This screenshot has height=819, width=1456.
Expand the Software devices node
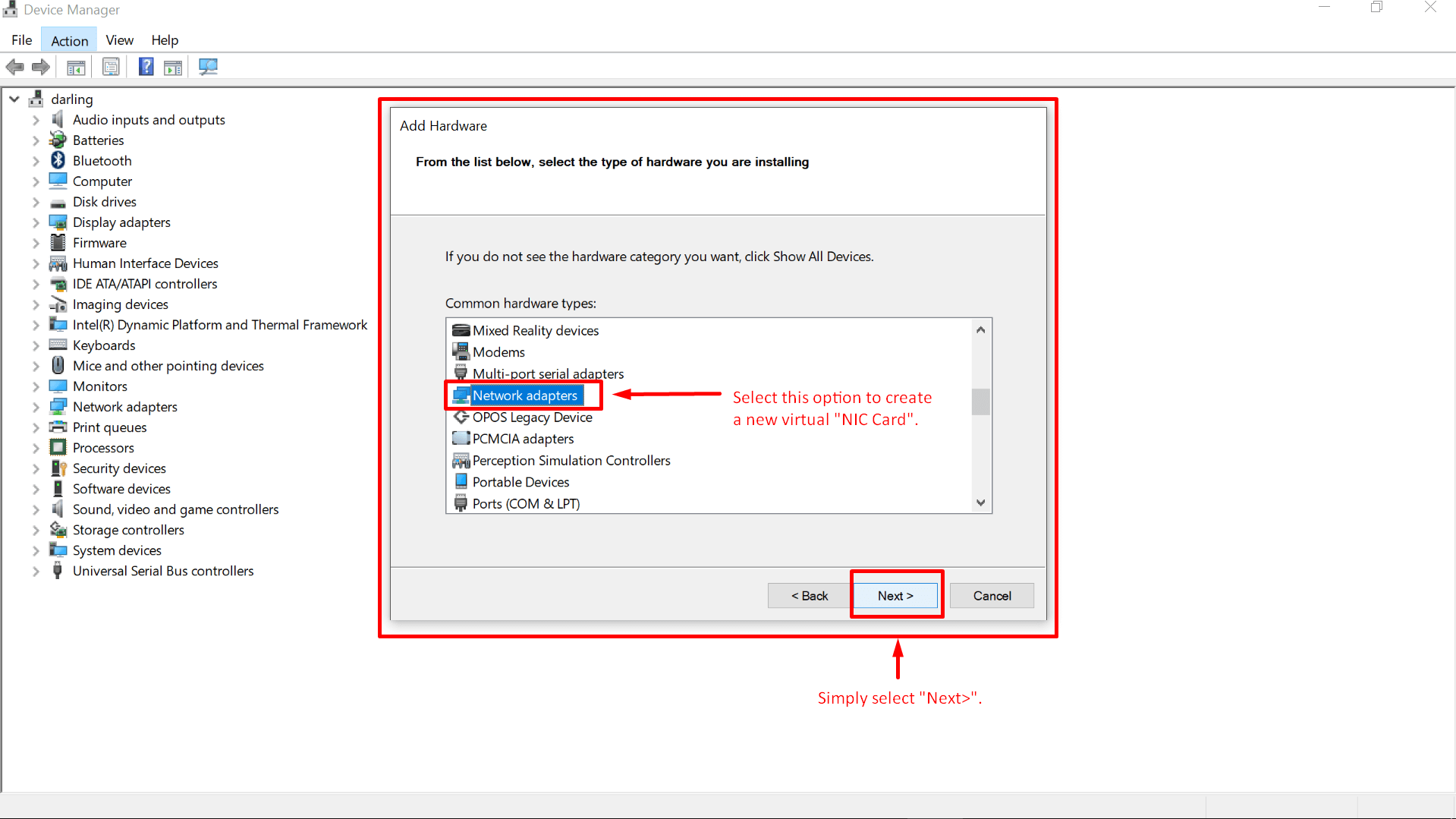point(36,489)
